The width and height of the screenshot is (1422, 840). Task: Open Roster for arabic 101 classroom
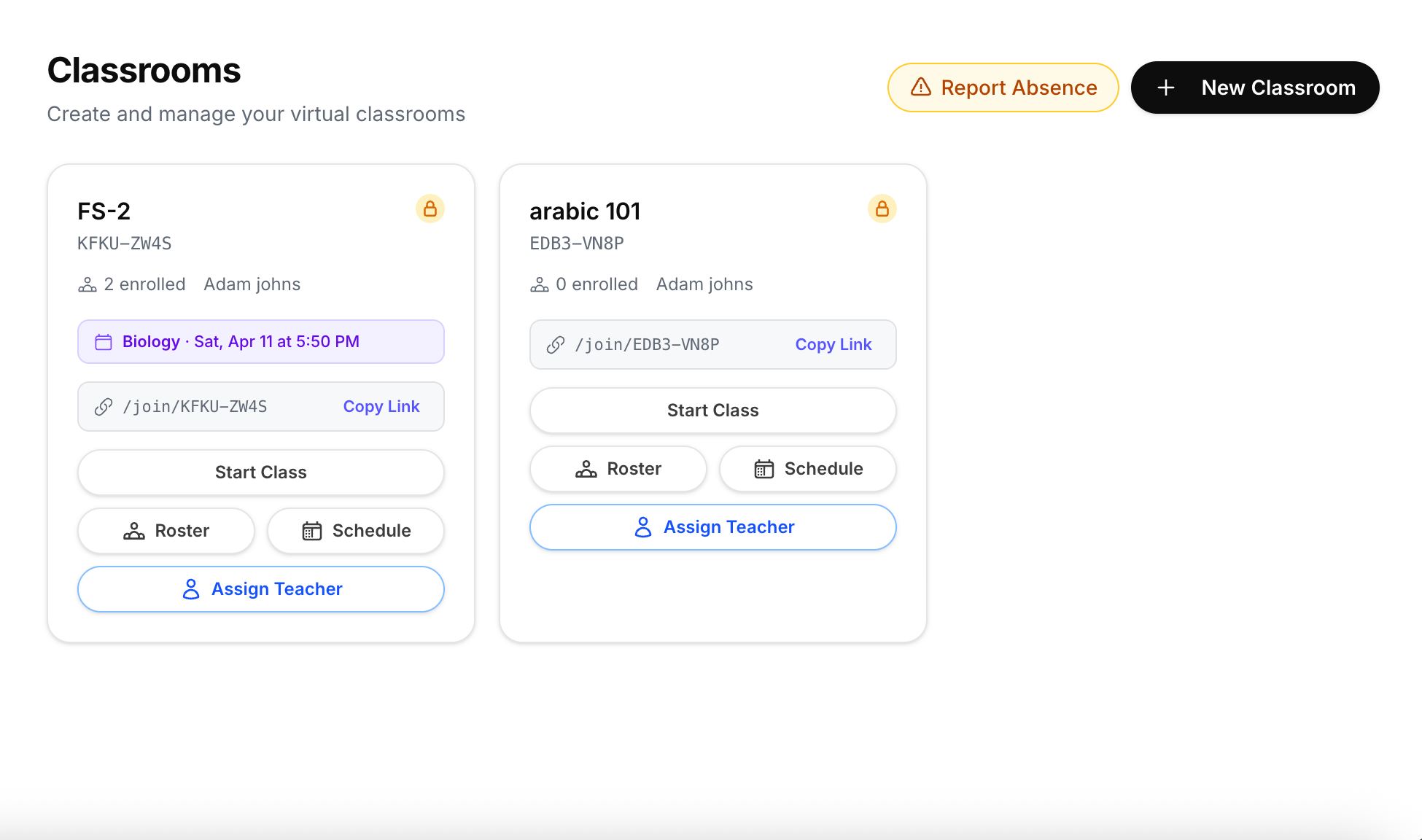point(618,469)
